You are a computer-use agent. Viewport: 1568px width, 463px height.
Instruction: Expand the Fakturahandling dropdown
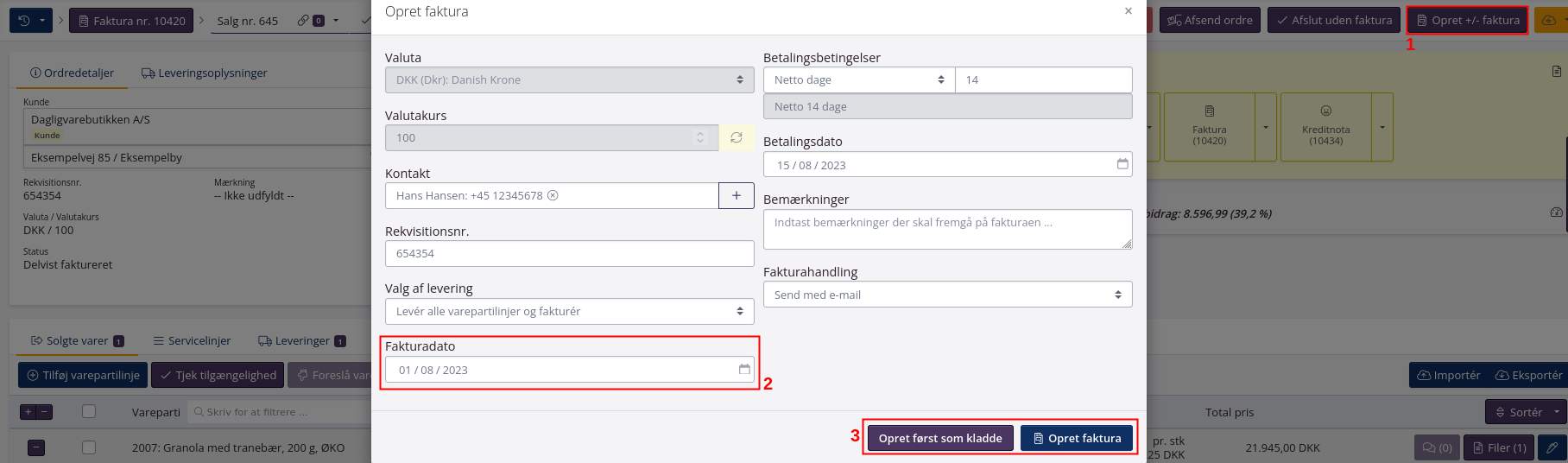(x=947, y=295)
